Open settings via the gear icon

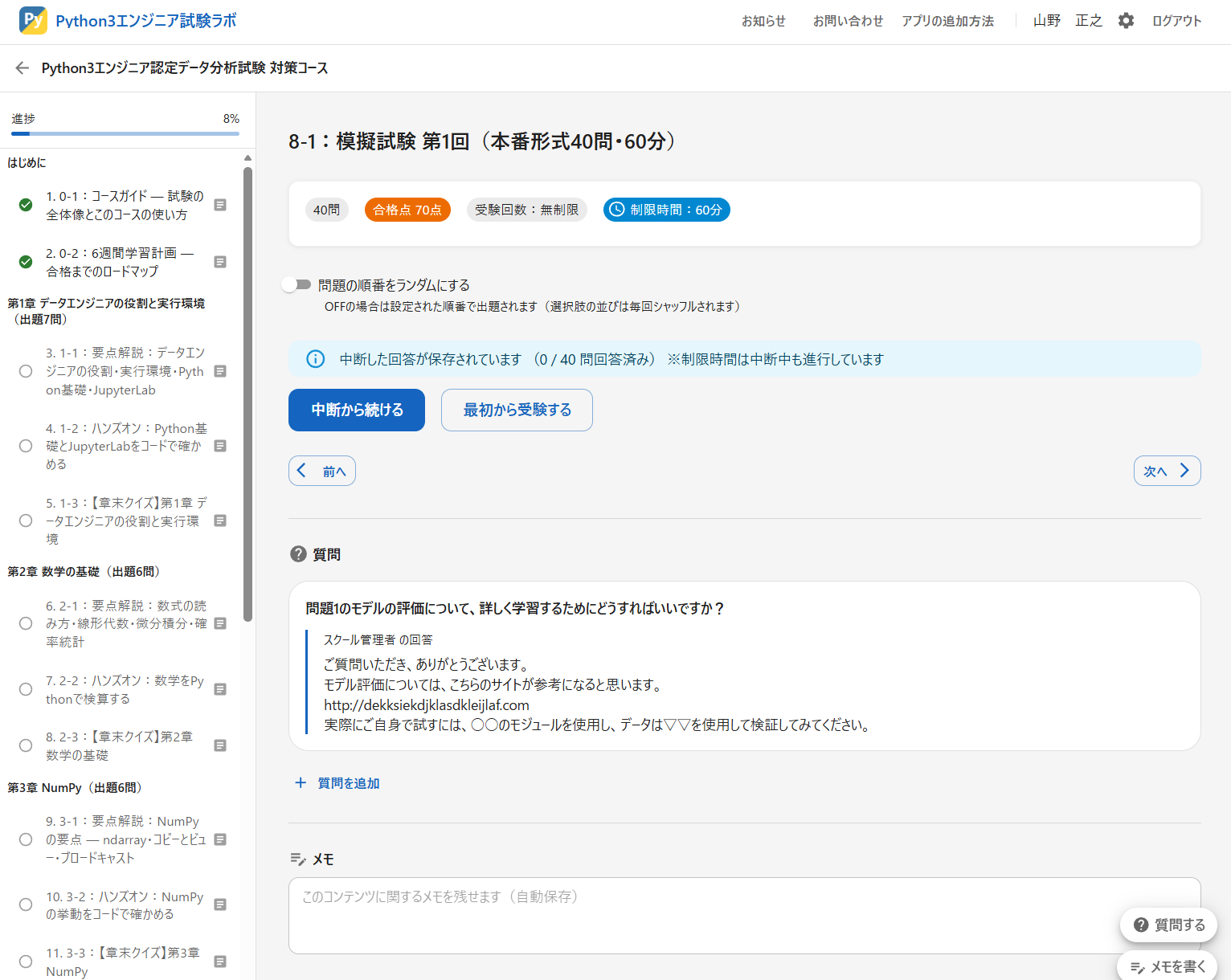1127,21
